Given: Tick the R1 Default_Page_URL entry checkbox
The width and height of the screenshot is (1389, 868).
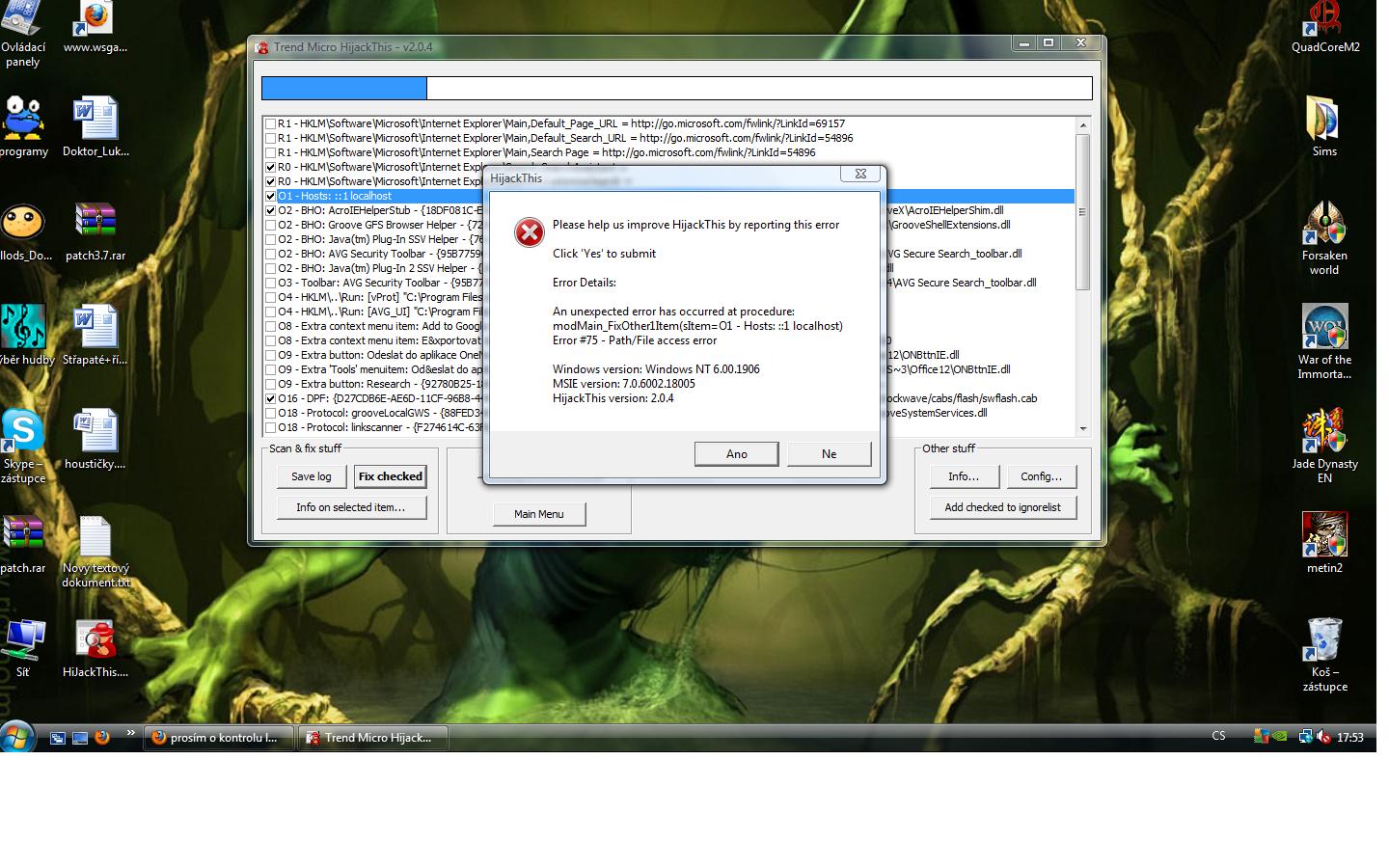Looking at the screenshot, I should 271,123.
